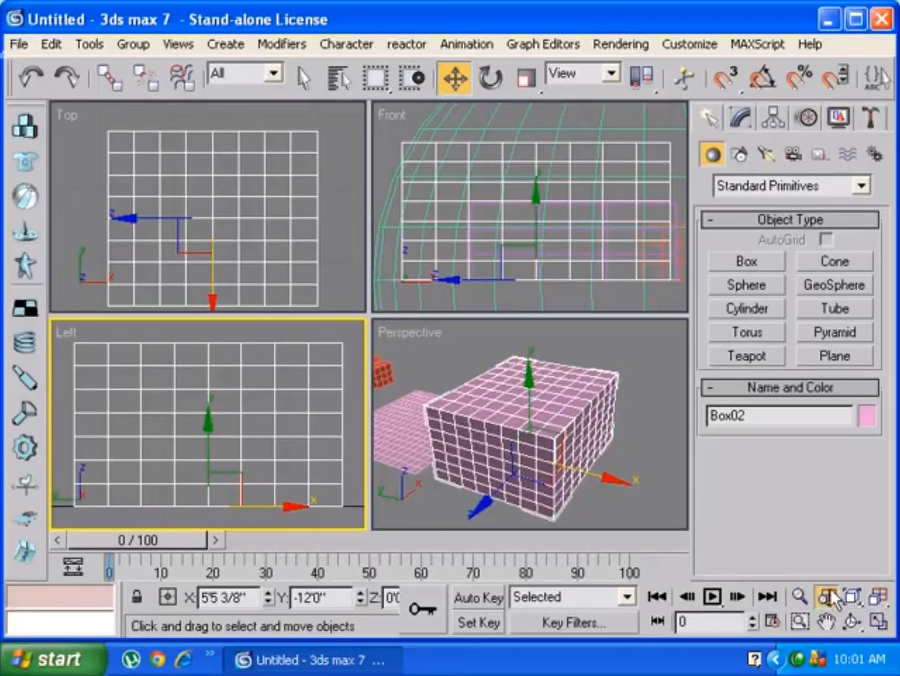Click the Pyramid object type button
The image size is (900, 676).
coord(835,332)
